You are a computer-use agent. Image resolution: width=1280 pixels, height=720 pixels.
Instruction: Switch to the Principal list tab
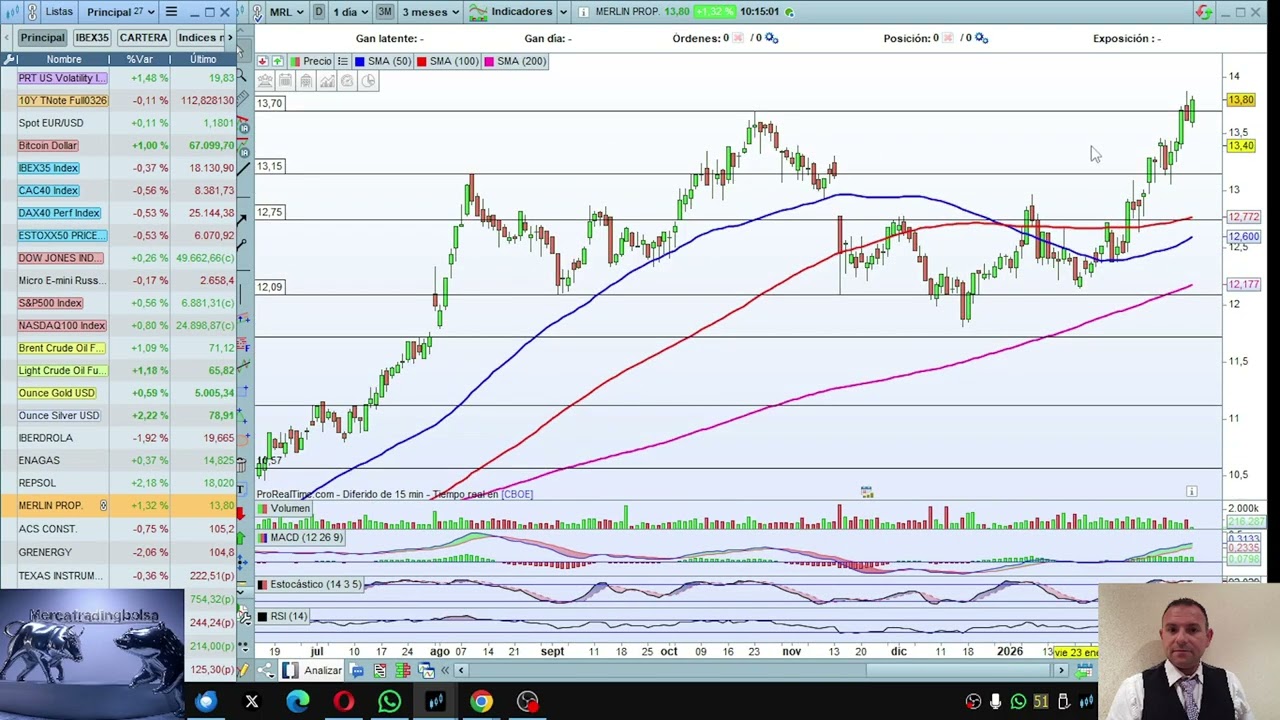(x=43, y=37)
